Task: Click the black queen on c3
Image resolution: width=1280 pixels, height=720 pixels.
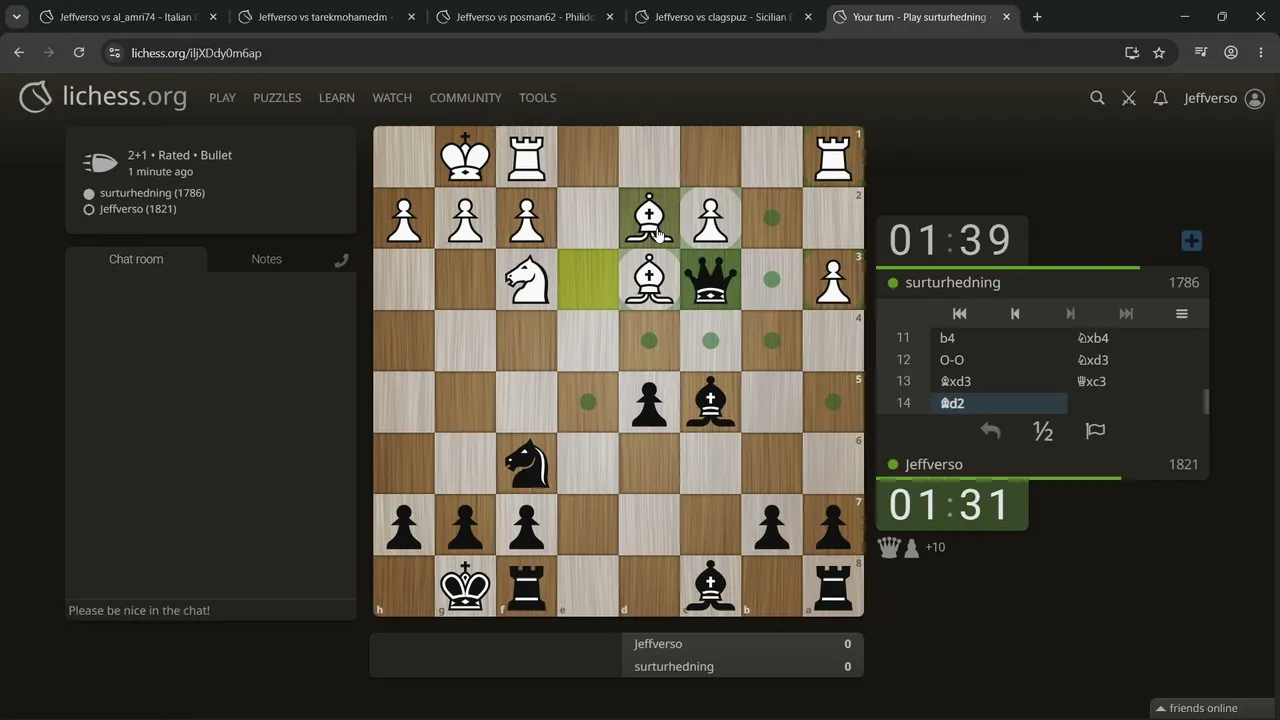Action: click(710, 280)
